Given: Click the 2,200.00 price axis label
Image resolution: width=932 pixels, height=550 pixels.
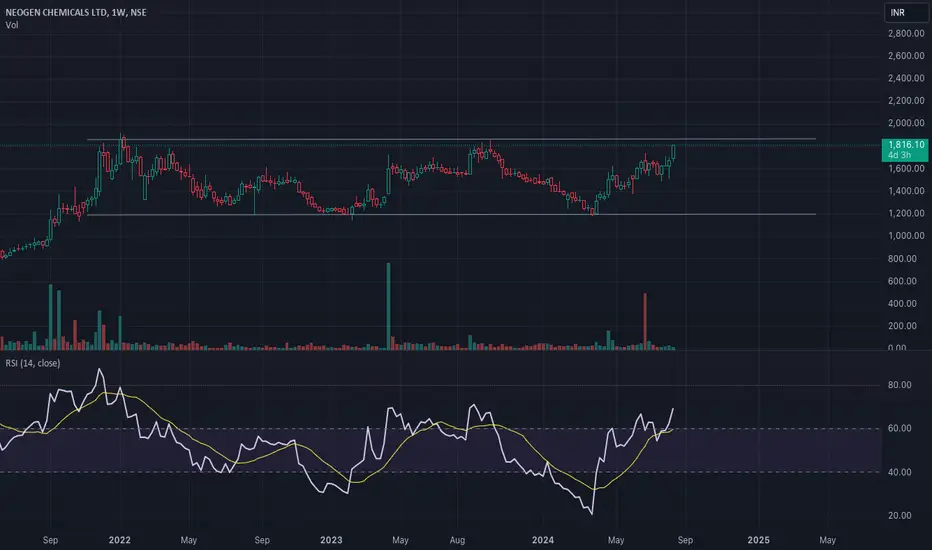Looking at the screenshot, I should (906, 100).
